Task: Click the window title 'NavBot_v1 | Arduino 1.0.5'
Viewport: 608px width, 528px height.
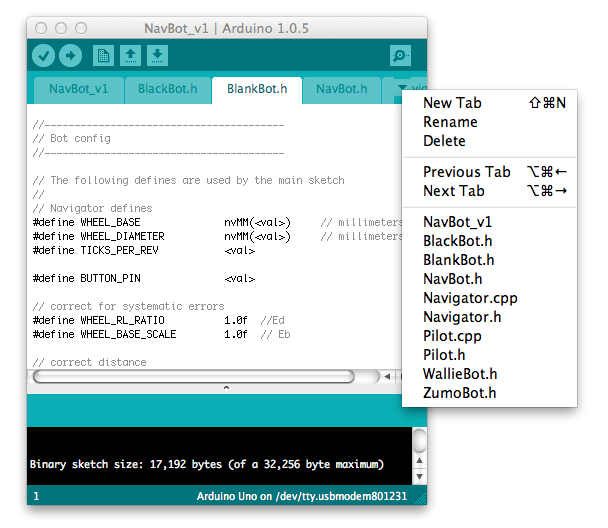Action: 226,28
